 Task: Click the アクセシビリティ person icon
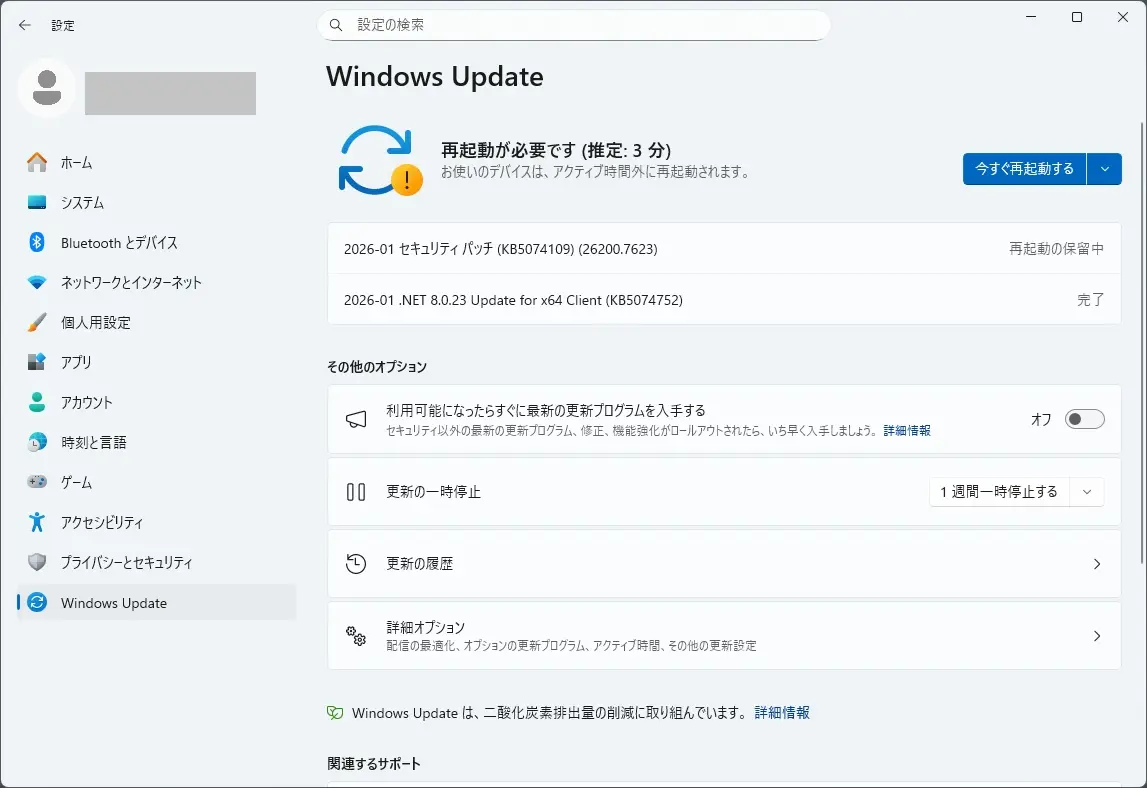[37, 522]
